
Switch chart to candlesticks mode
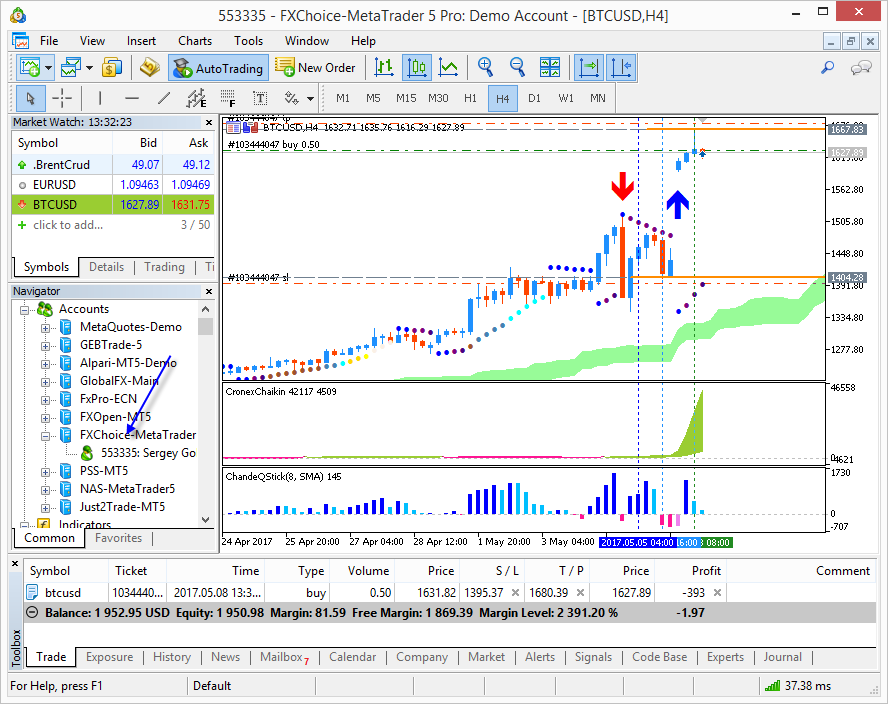pos(417,68)
